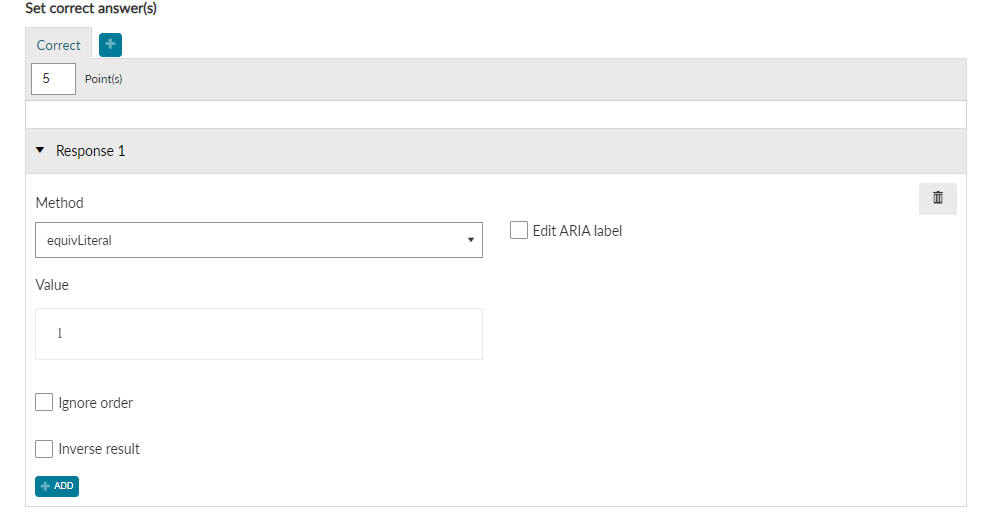Screen dimensions: 988x526
Task: Select the equivLiteral method combo box
Action: click(x=259, y=240)
